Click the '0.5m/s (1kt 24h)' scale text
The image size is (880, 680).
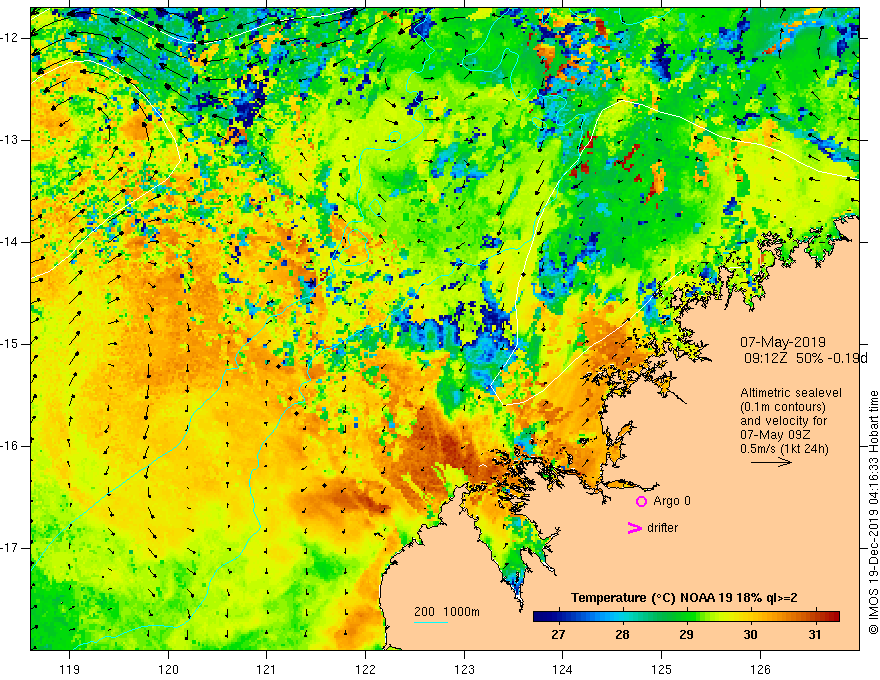click(x=784, y=449)
